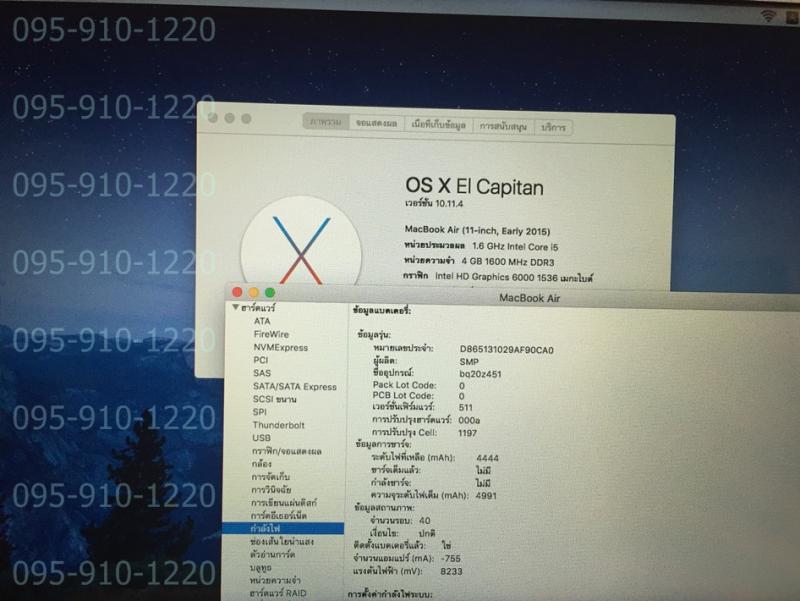Click serial number D865131029AF90CA0
Image resolution: width=800 pixels, height=601 pixels.
point(507,350)
